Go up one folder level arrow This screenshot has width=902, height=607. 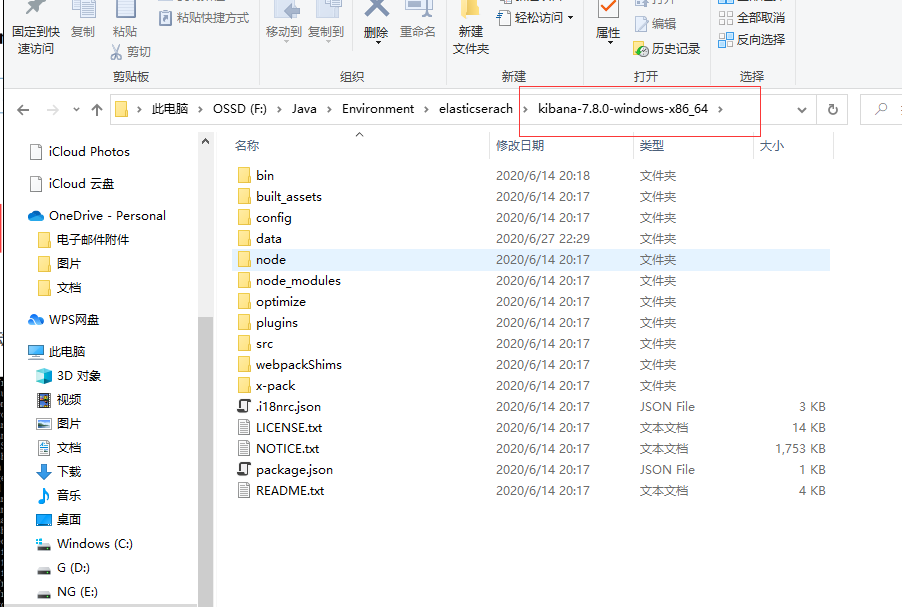tap(97, 109)
